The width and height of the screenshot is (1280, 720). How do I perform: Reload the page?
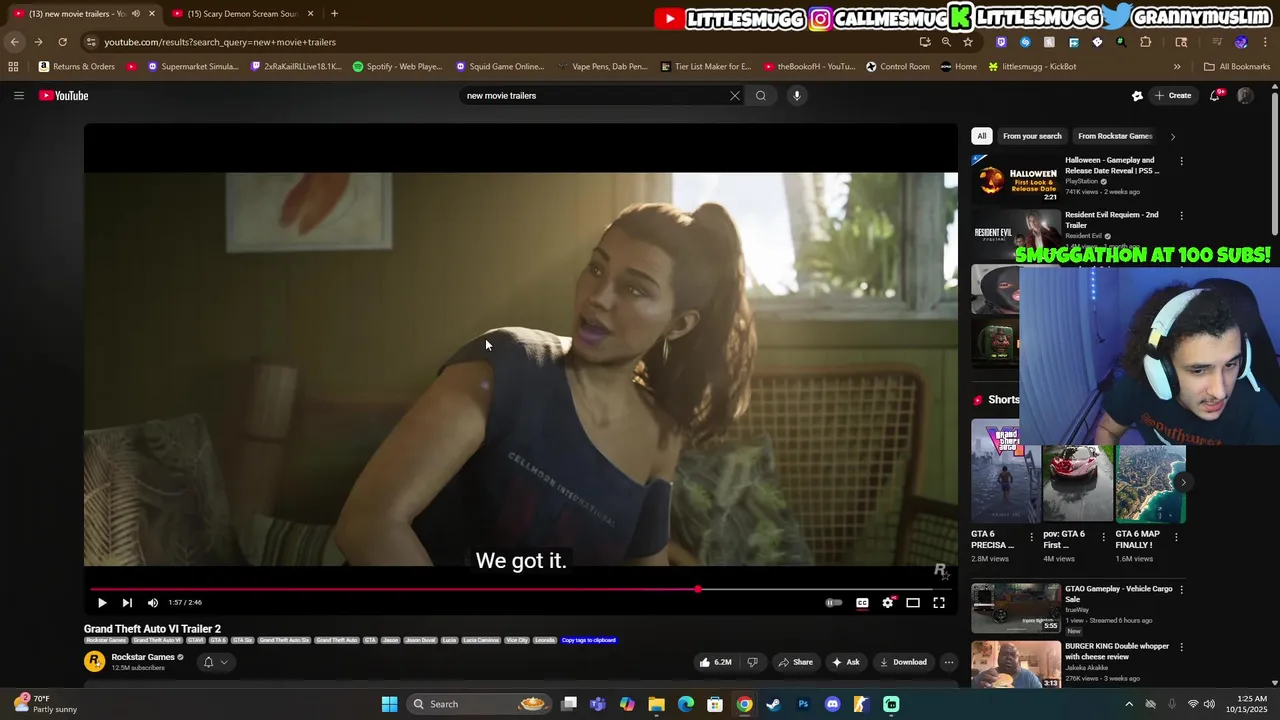[62, 42]
